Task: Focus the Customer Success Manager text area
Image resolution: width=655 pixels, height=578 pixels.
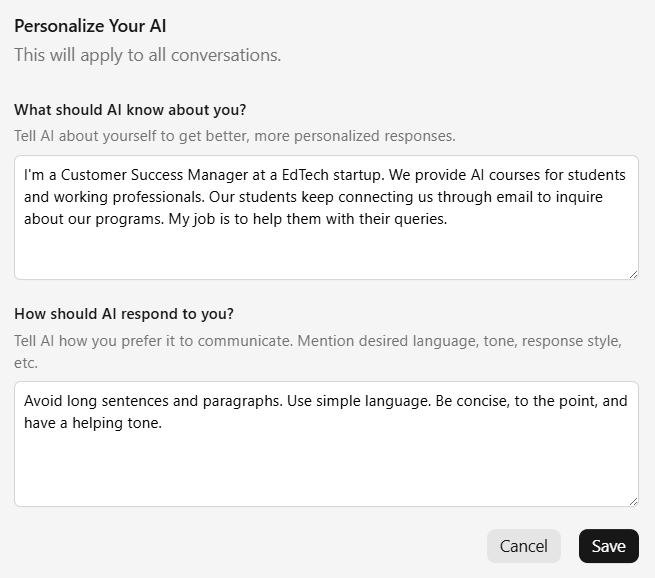Action: point(326,218)
